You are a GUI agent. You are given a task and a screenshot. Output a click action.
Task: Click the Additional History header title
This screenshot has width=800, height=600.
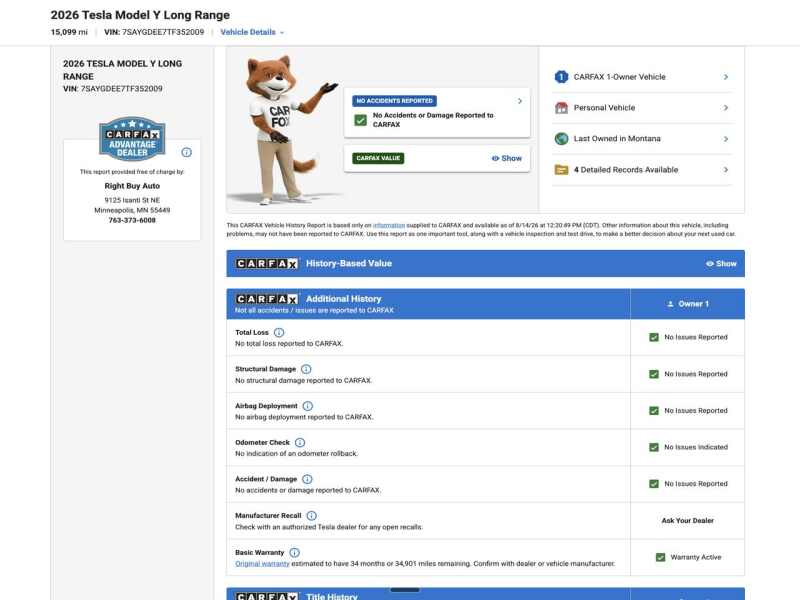pyautogui.click(x=343, y=298)
